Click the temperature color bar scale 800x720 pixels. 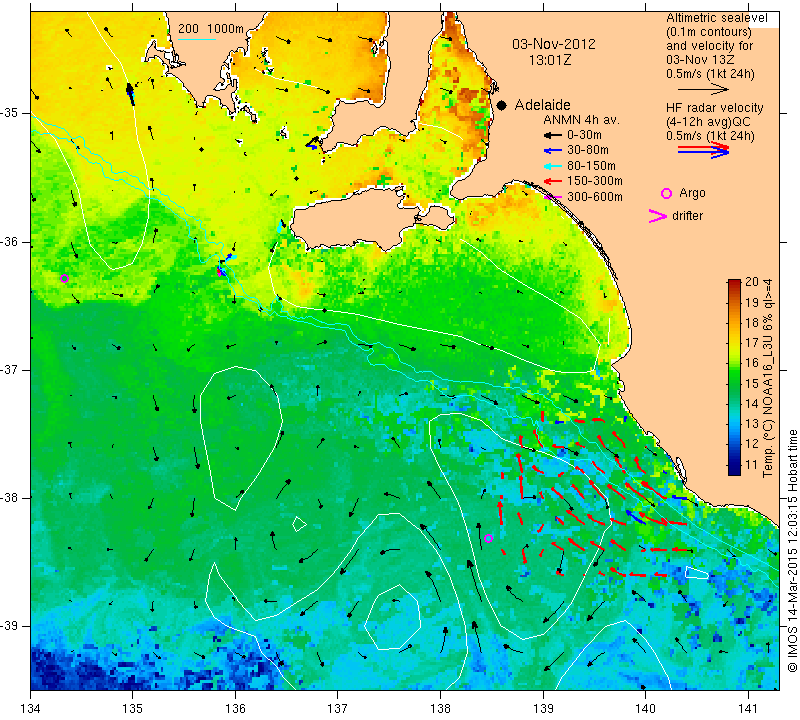[734, 377]
